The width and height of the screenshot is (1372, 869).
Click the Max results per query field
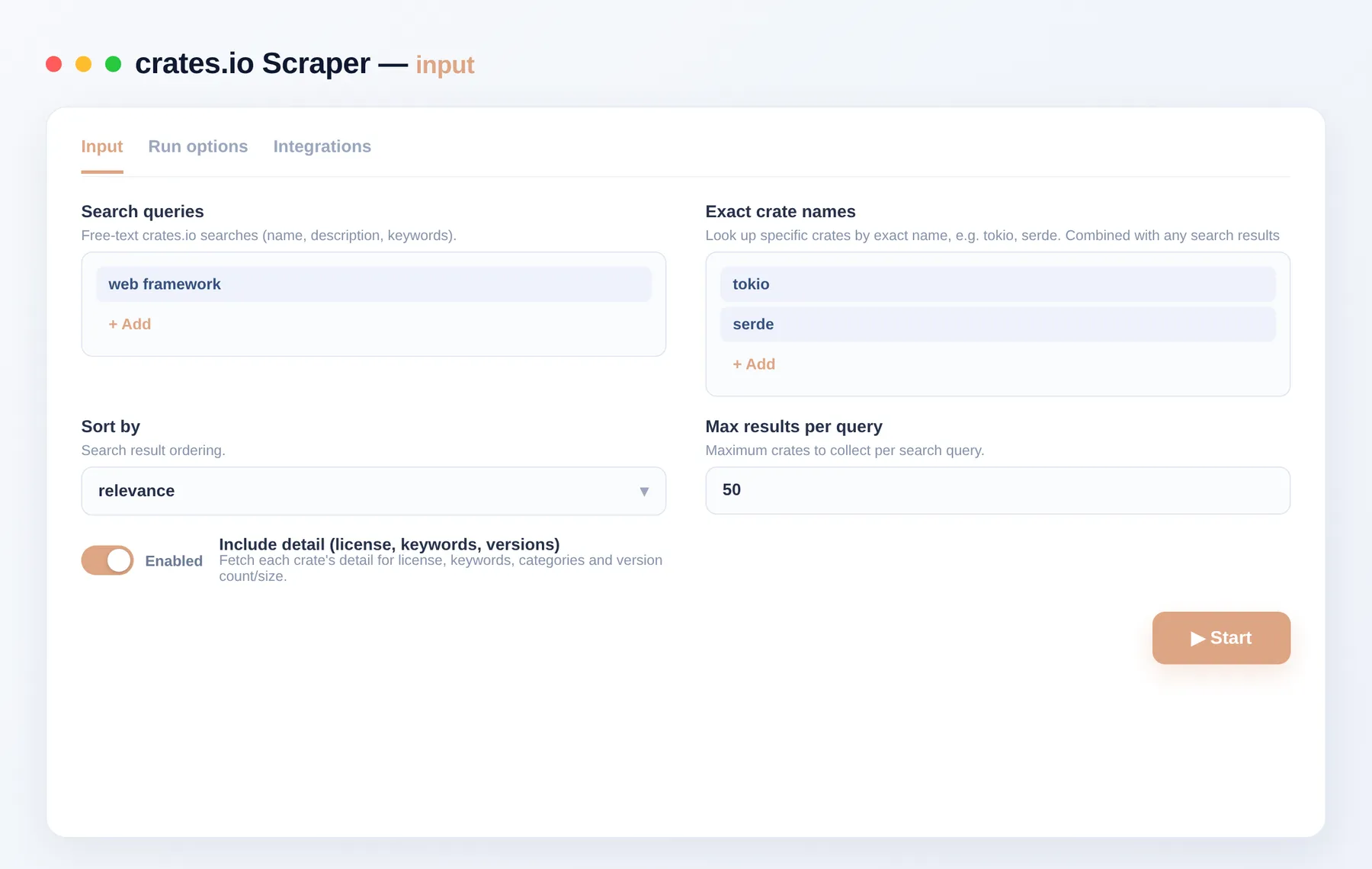pyautogui.click(x=998, y=490)
